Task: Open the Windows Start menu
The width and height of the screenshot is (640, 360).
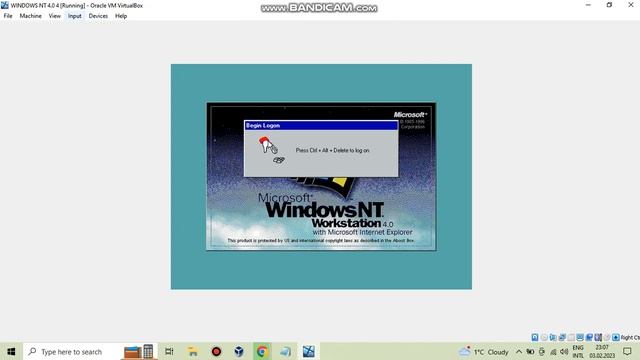Action: click(x=11, y=351)
